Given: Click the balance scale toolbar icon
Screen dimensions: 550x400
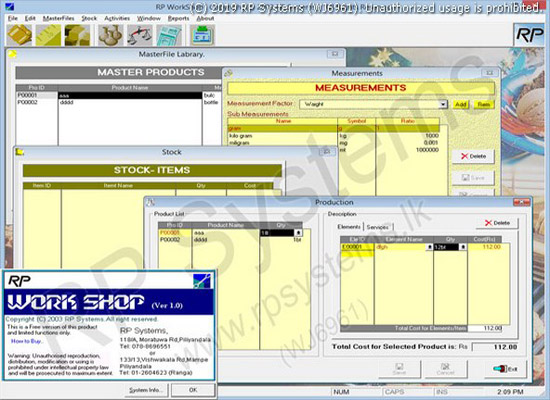Looking at the screenshot, I should [140, 35].
